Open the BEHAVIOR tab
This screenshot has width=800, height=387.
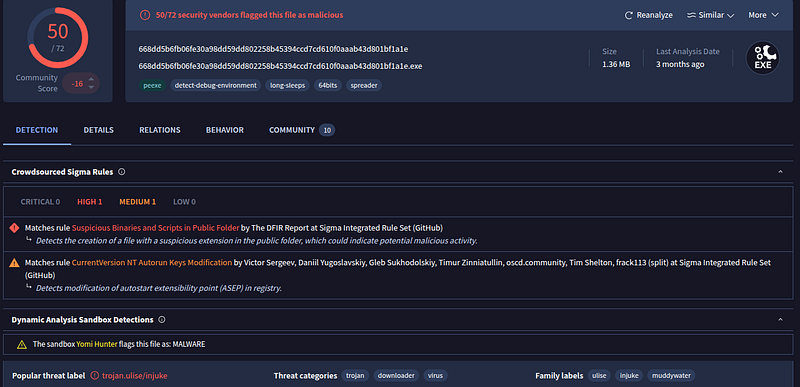click(x=224, y=130)
